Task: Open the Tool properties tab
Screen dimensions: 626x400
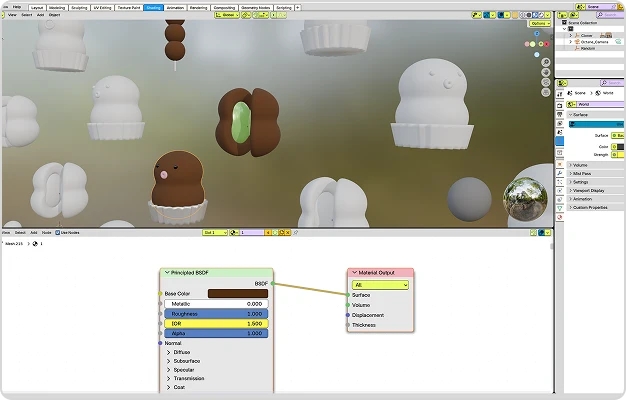Action: tap(560, 94)
